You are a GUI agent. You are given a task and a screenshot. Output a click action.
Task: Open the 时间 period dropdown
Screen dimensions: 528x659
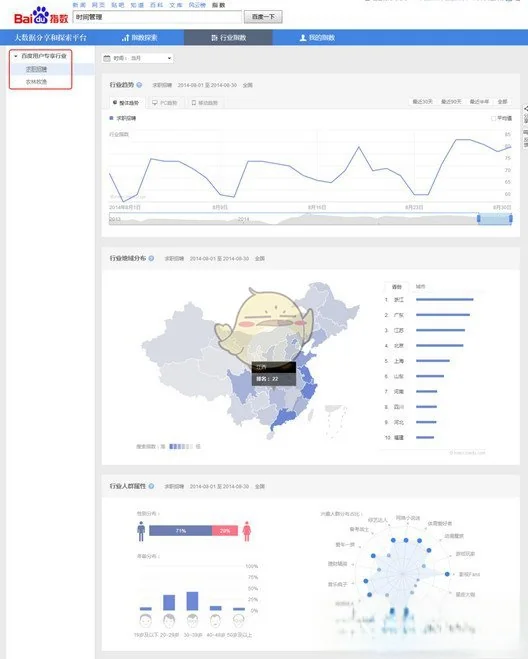click(138, 58)
